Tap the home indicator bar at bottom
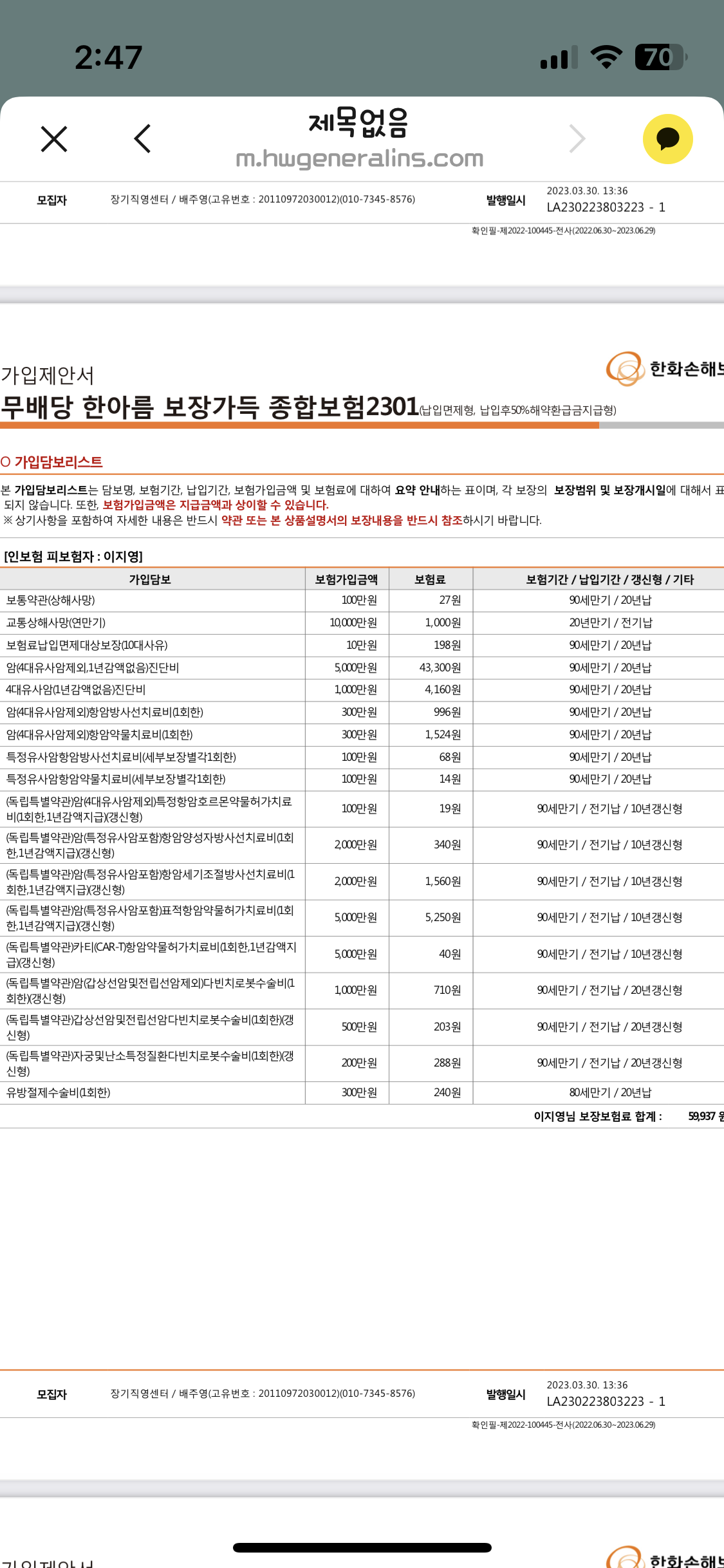 (x=362, y=1547)
